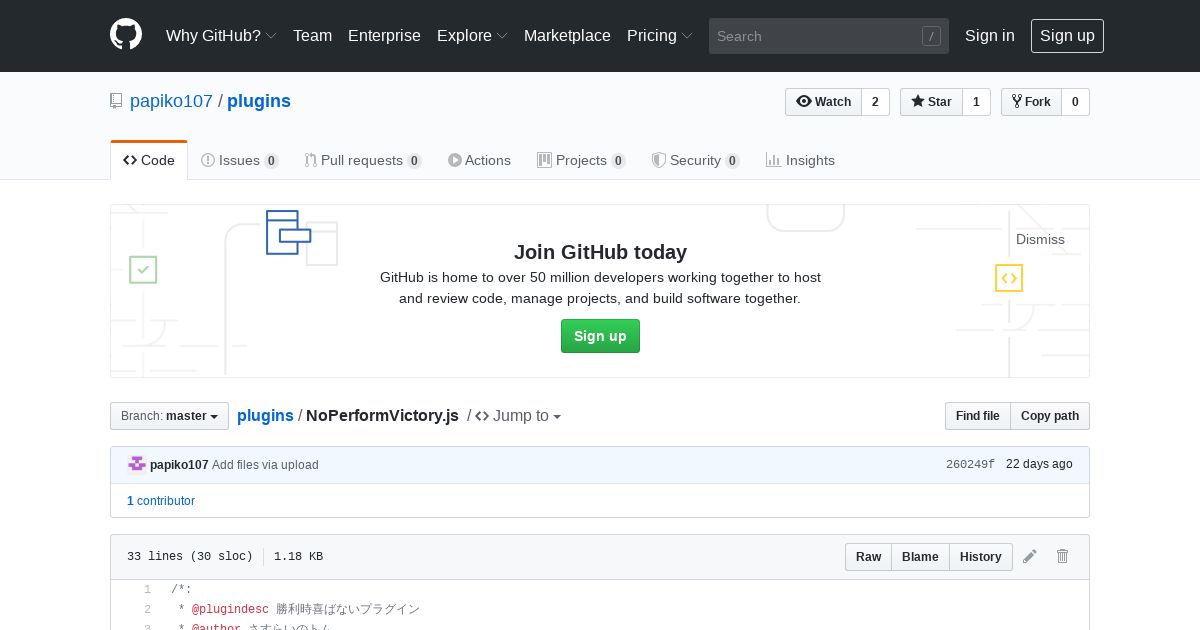
Task: Click the watchers count 2
Action: point(875,102)
